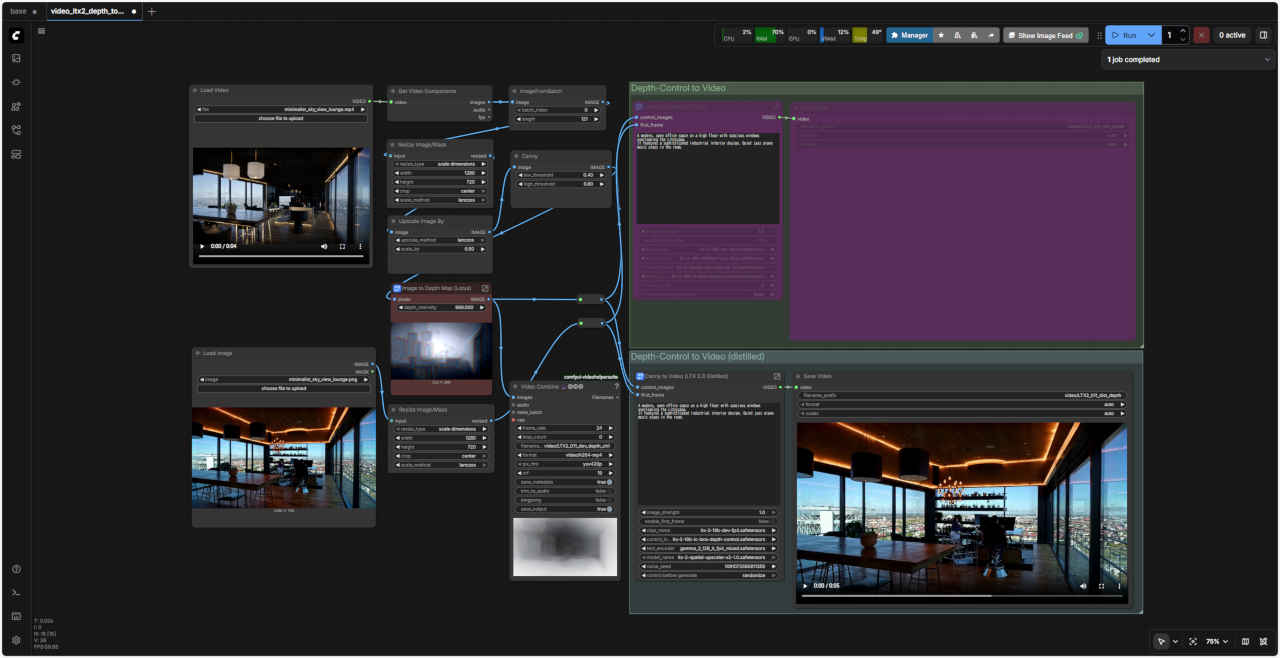Image resolution: width=1280 pixels, height=658 pixels.
Task: Expand the '1 job completed' notification
Action: pyautogui.click(x=1268, y=60)
